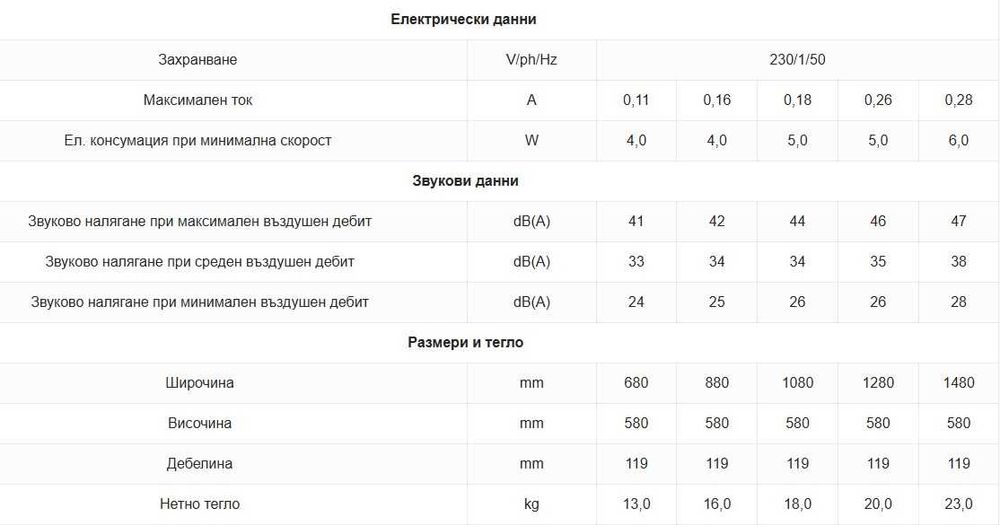Select the 'Захранване' row label
The image size is (1000, 525).
tap(197, 60)
